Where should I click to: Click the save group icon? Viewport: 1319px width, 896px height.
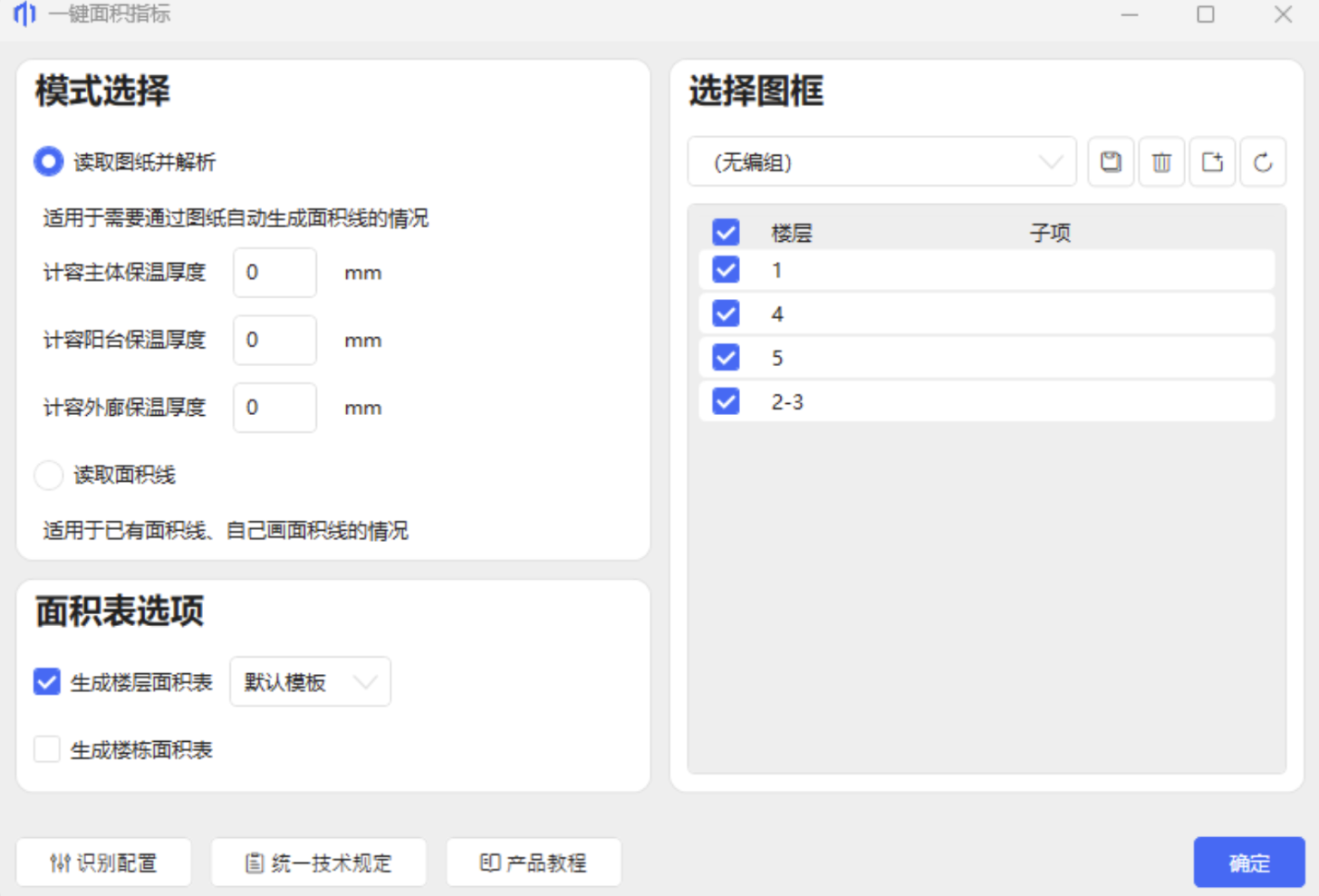1111,162
